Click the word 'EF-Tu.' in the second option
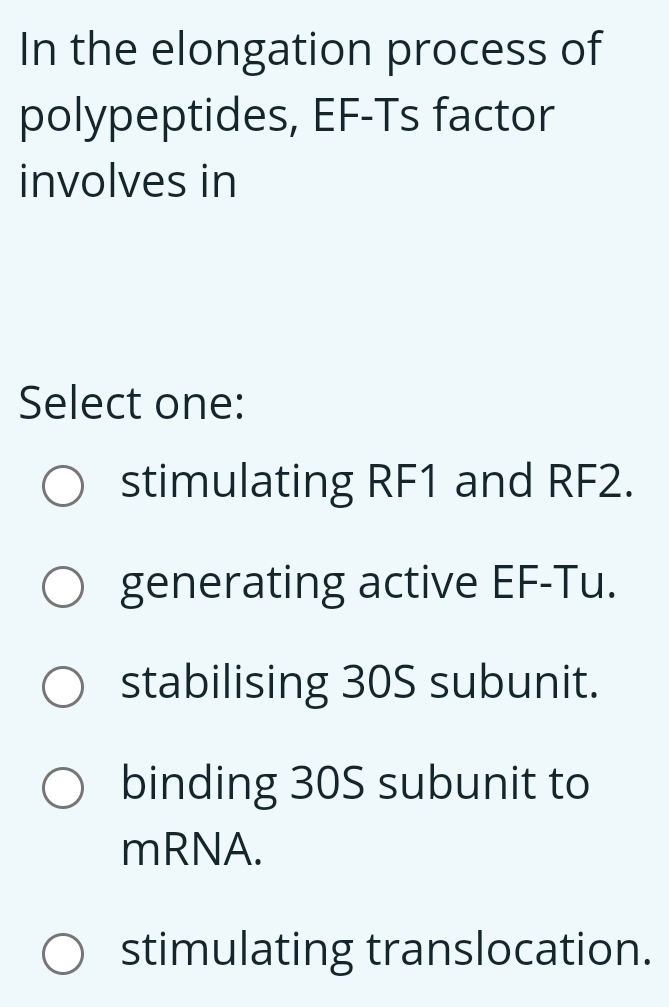This screenshot has height=1007, width=669. pyautogui.click(x=554, y=582)
